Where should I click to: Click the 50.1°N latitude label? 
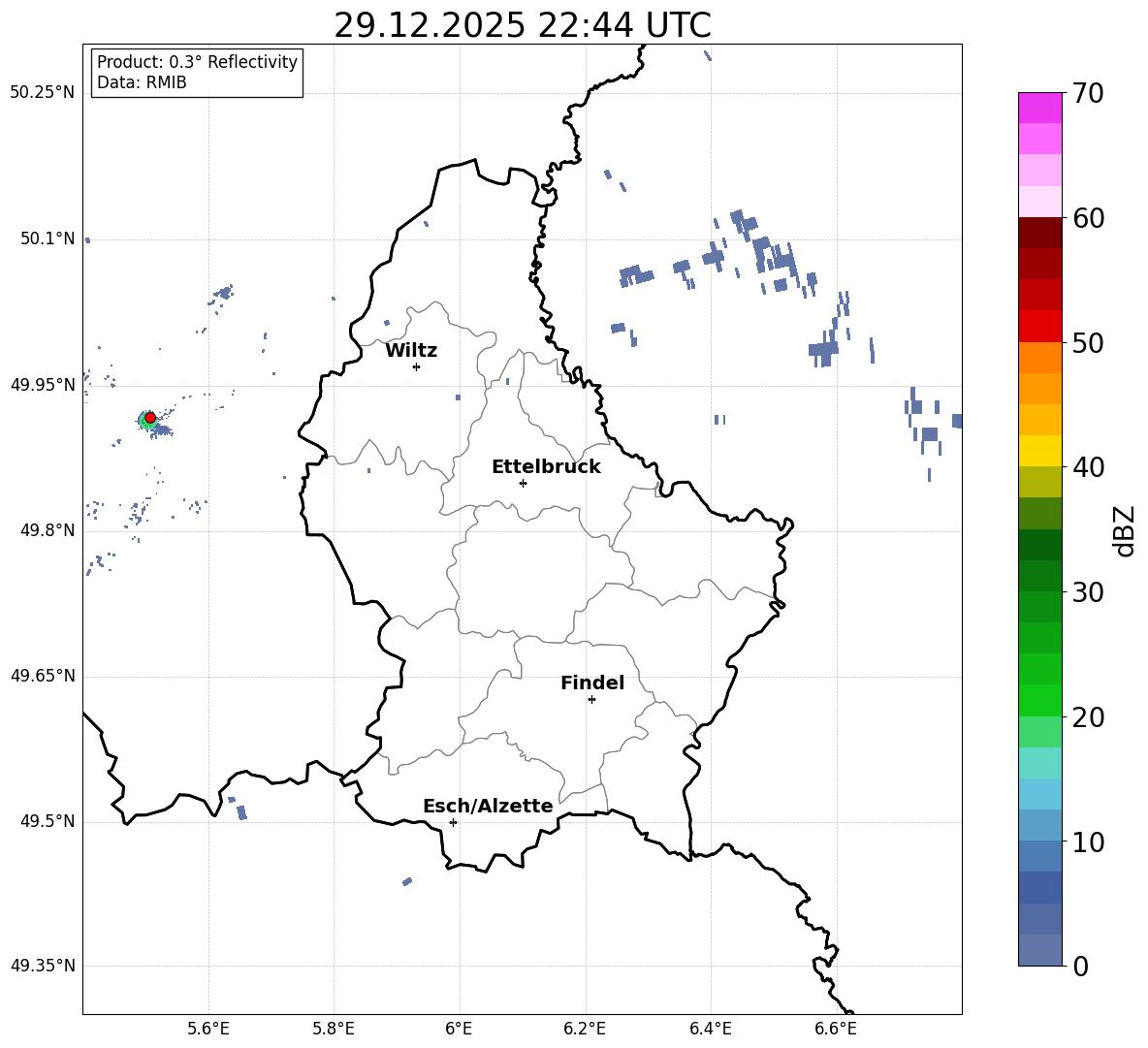[x=48, y=238]
